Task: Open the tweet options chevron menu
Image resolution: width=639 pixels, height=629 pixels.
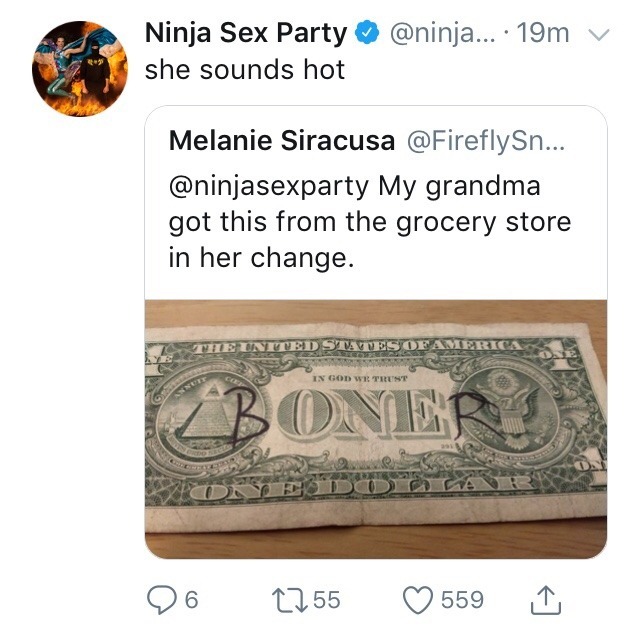Action: (598, 34)
